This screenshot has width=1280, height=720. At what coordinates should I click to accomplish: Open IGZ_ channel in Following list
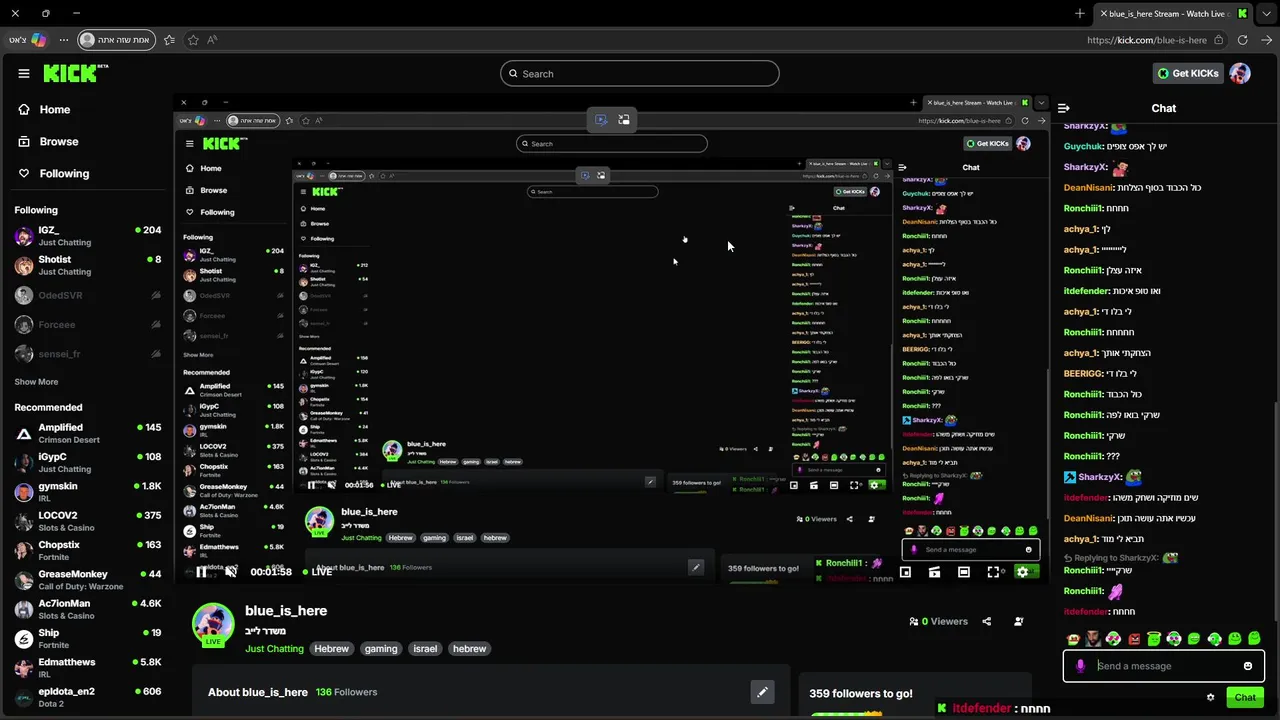[87, 236]
